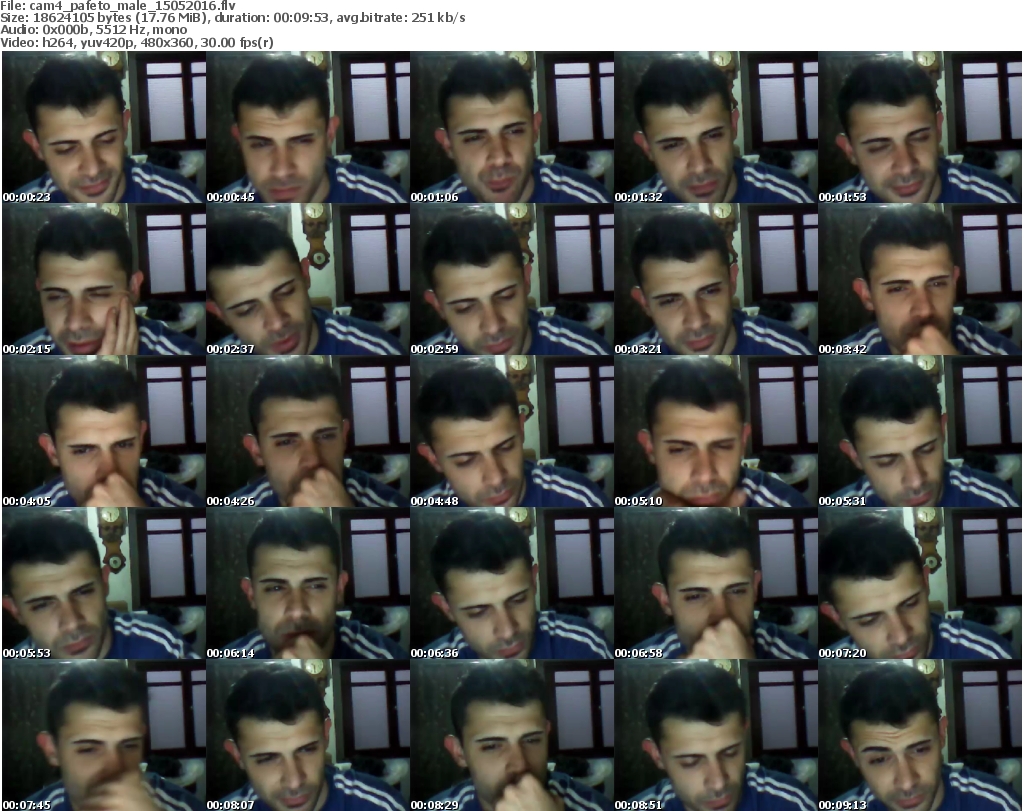View the thumbnail frame at 00:07:45
Image resolution: width=1024 pixels, height=811 pixels.
(104, 735)
